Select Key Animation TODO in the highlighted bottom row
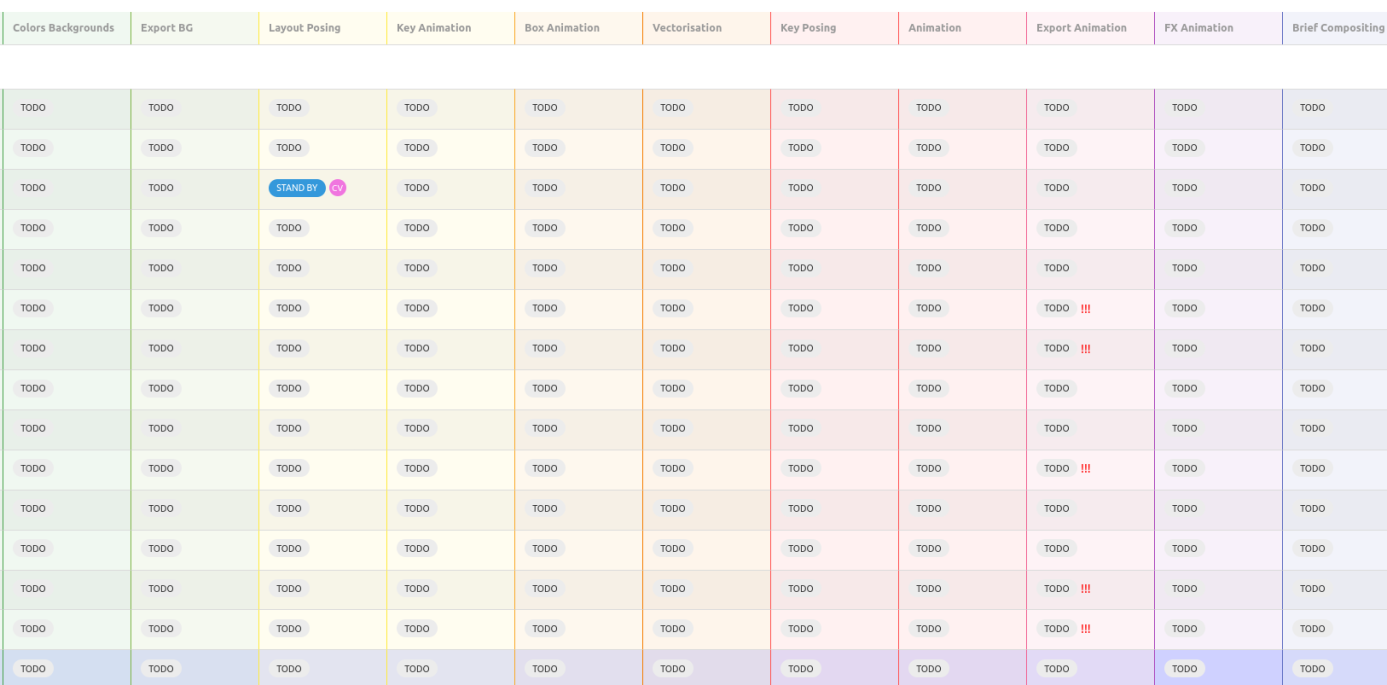The image size is (1387, 685). coord(417,669)
